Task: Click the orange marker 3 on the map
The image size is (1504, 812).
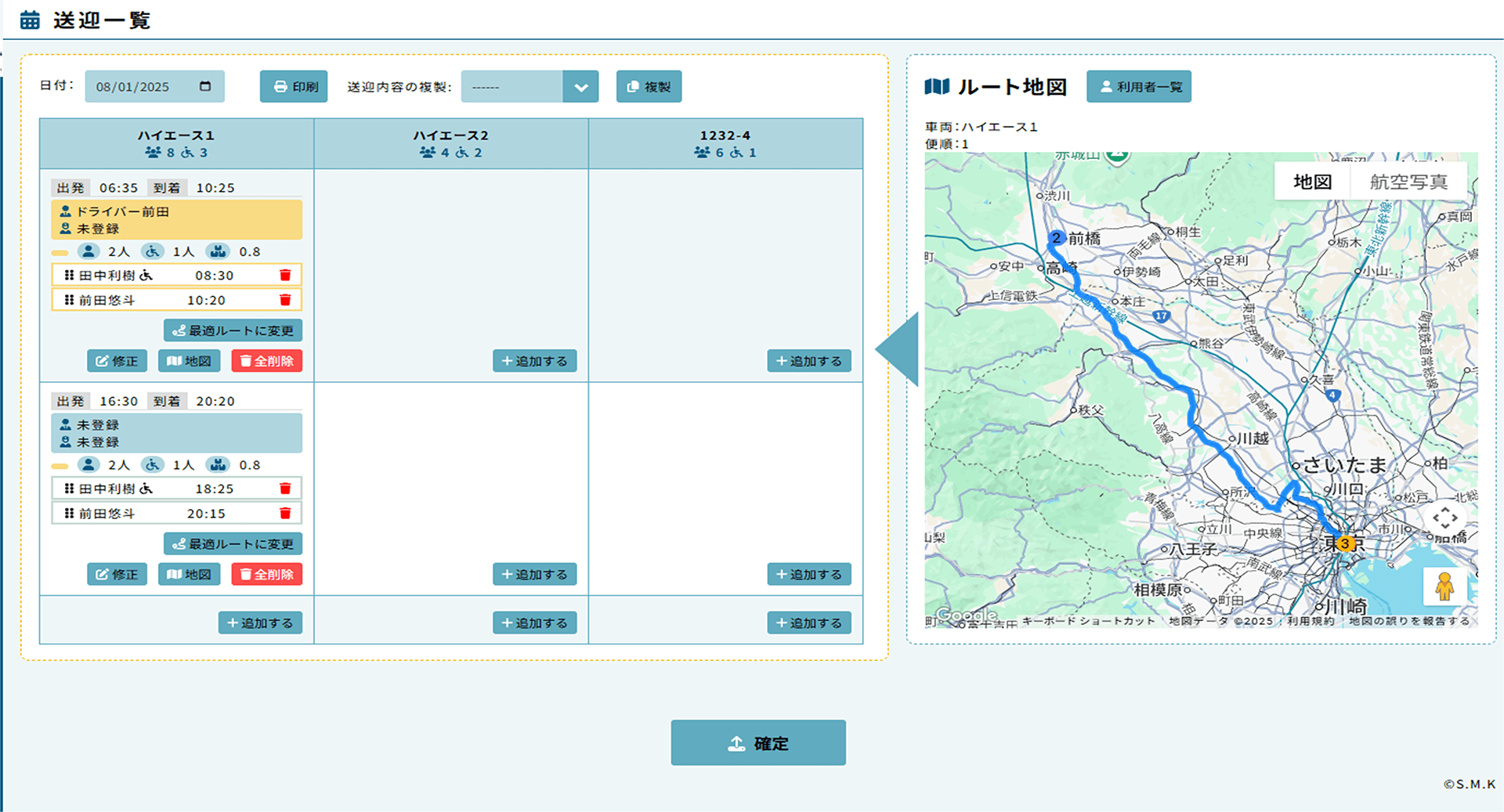Action: tap(1345, 543)
